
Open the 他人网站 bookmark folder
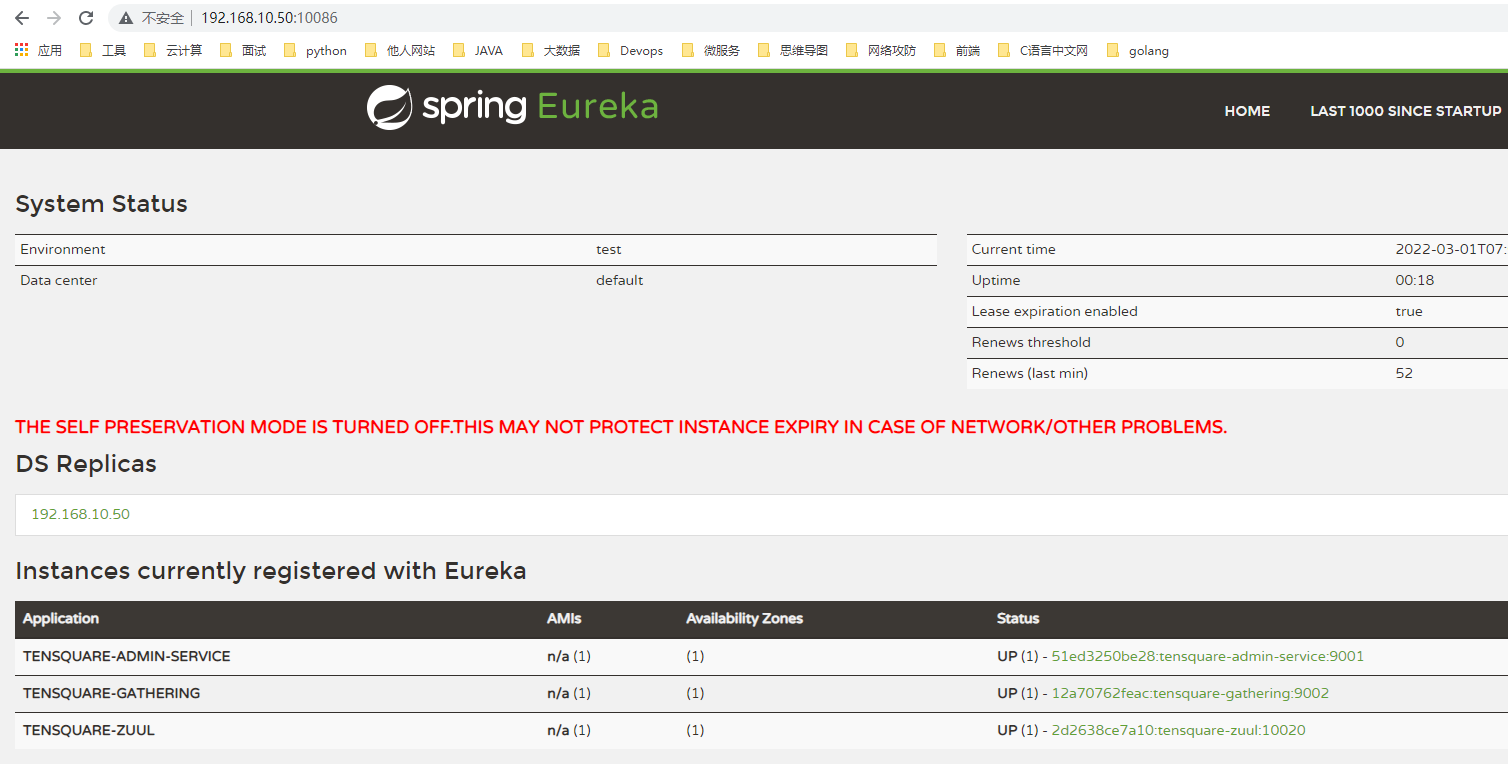(x=399, y=50)
